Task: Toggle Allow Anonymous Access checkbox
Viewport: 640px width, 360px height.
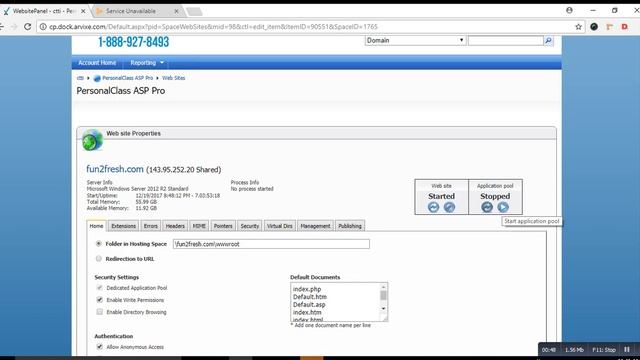Action: click(x=100, y=347)
